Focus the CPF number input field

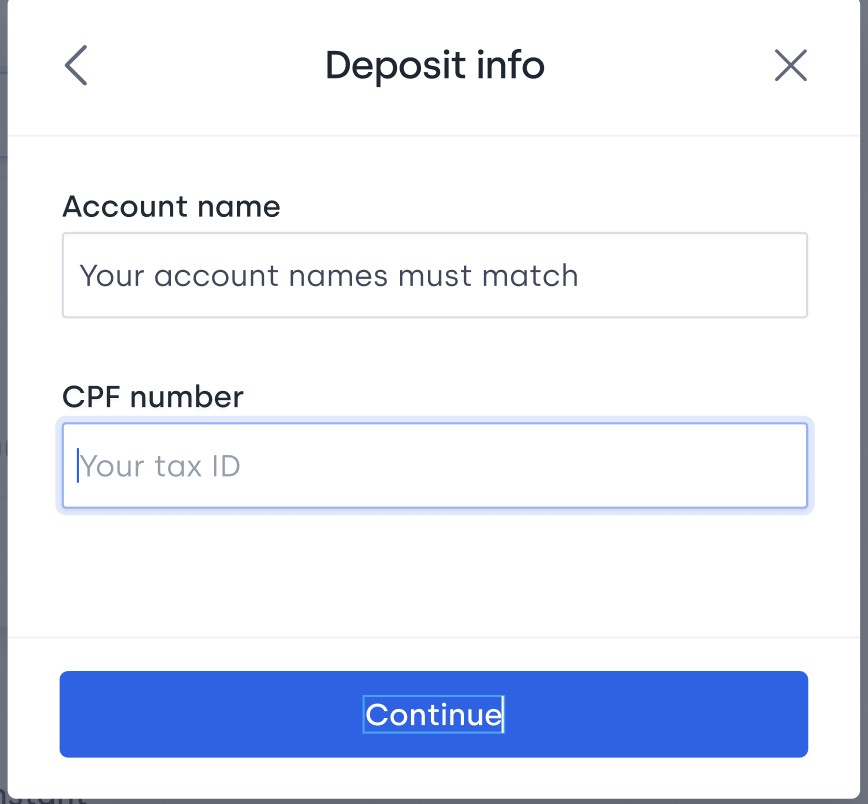[x=435, y=465]
